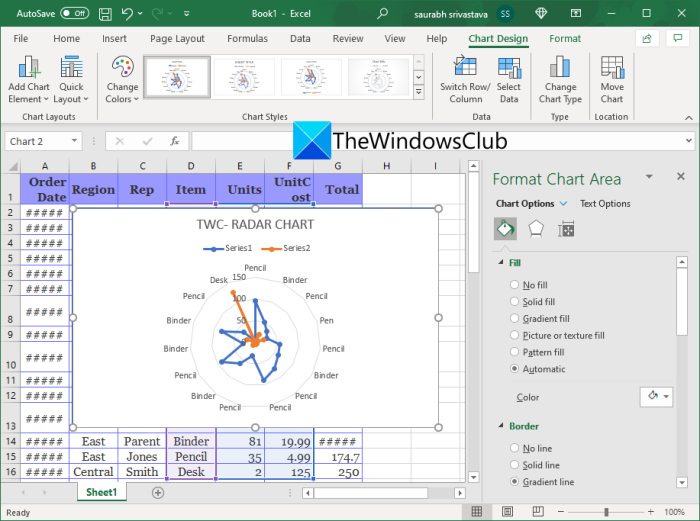Screen dimensions: 700x521
Task: Open Add Chart Element menu
Action: (x=29, y=80)
